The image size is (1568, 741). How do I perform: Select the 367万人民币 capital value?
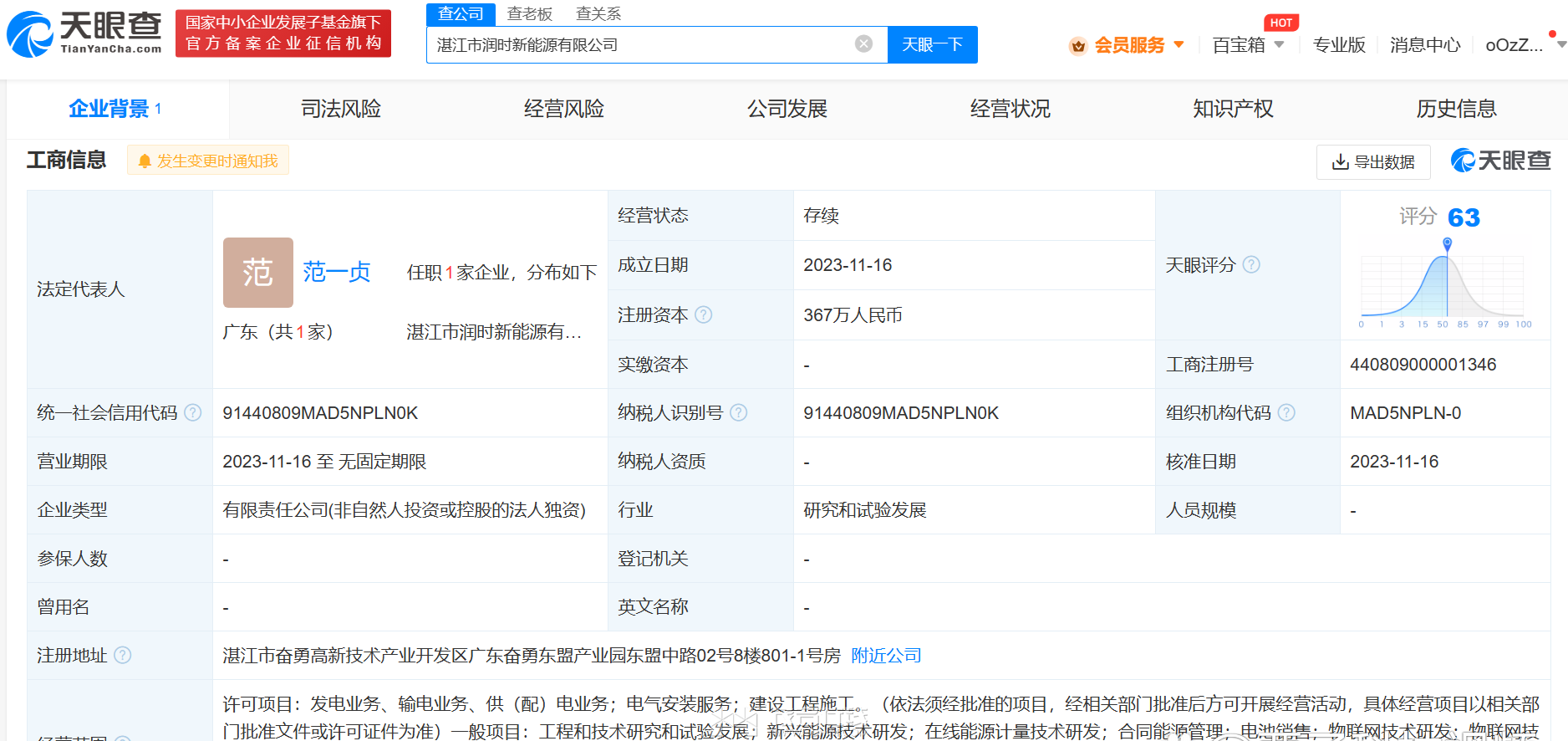pyautogui.click(x=853, y=315)
